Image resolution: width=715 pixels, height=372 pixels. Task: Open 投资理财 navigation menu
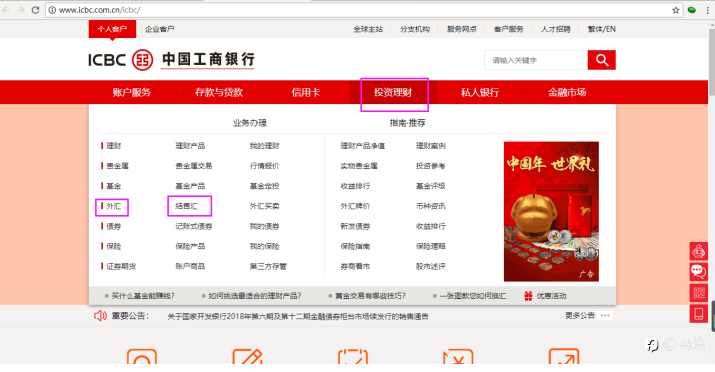click(x=393, y=93)
